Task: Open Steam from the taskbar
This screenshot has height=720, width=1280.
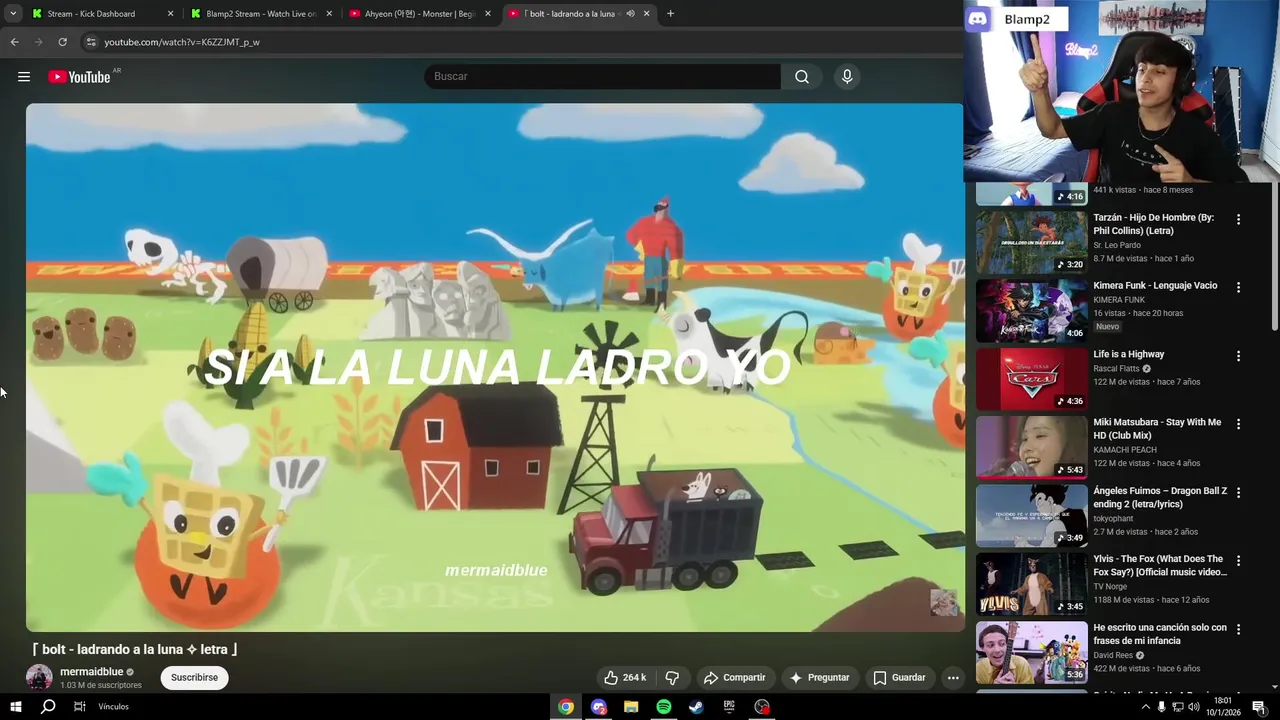Action: tap(696, 707)
